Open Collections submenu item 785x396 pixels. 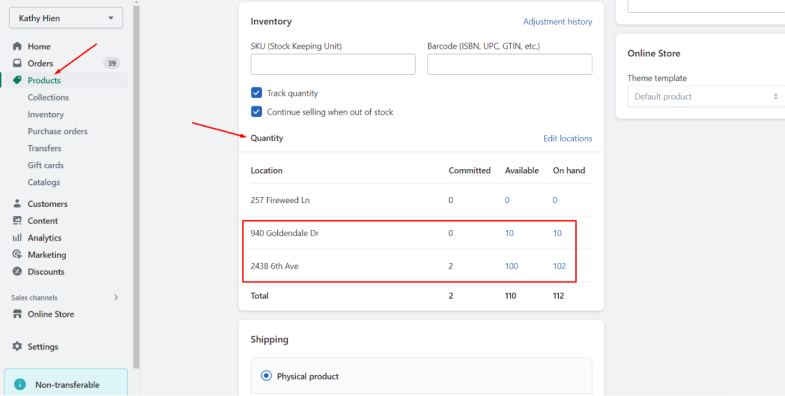pyautogui.click(x=48, y=97)
